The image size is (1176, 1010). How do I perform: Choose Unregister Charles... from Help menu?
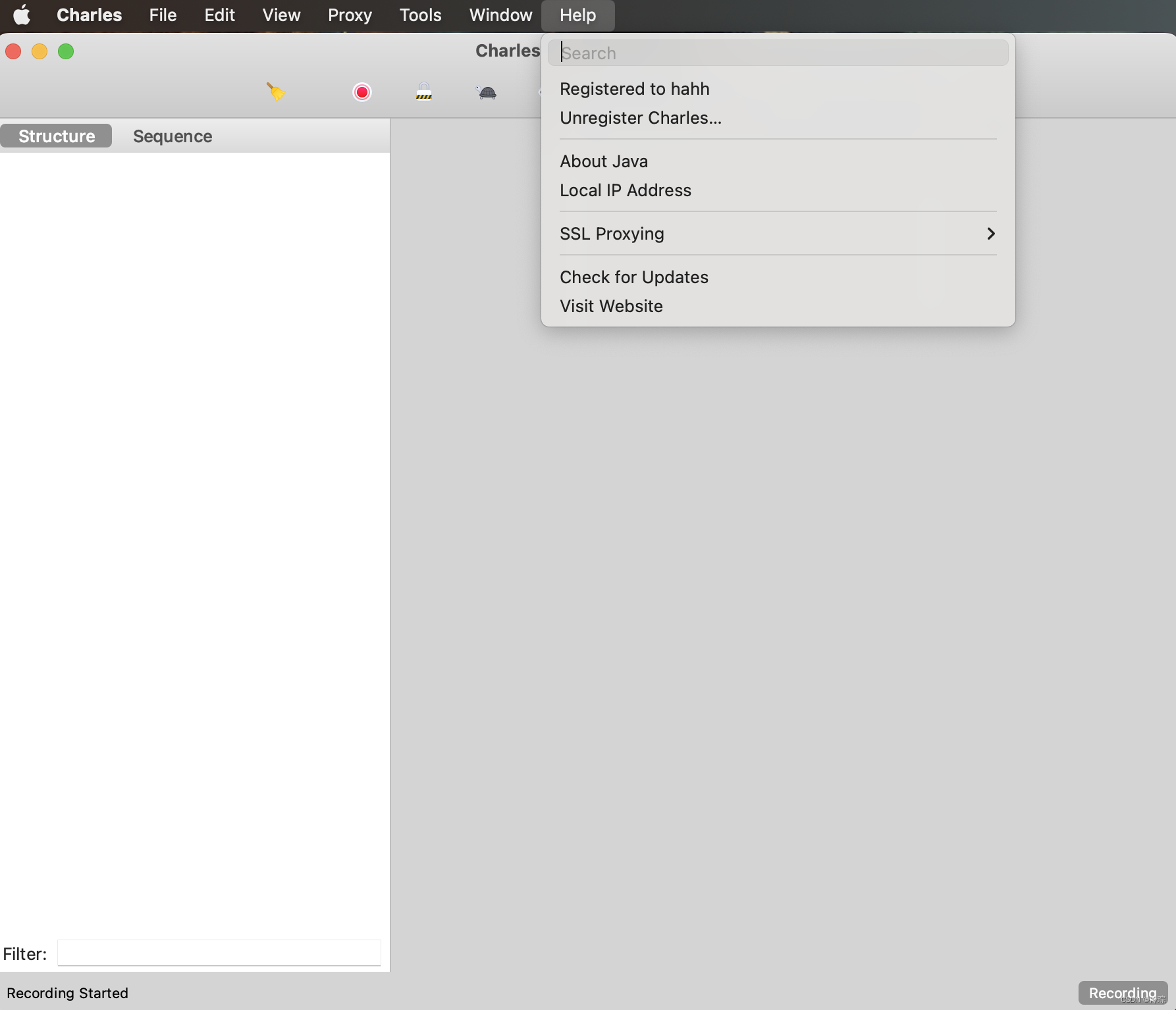[x=778, y=118]
